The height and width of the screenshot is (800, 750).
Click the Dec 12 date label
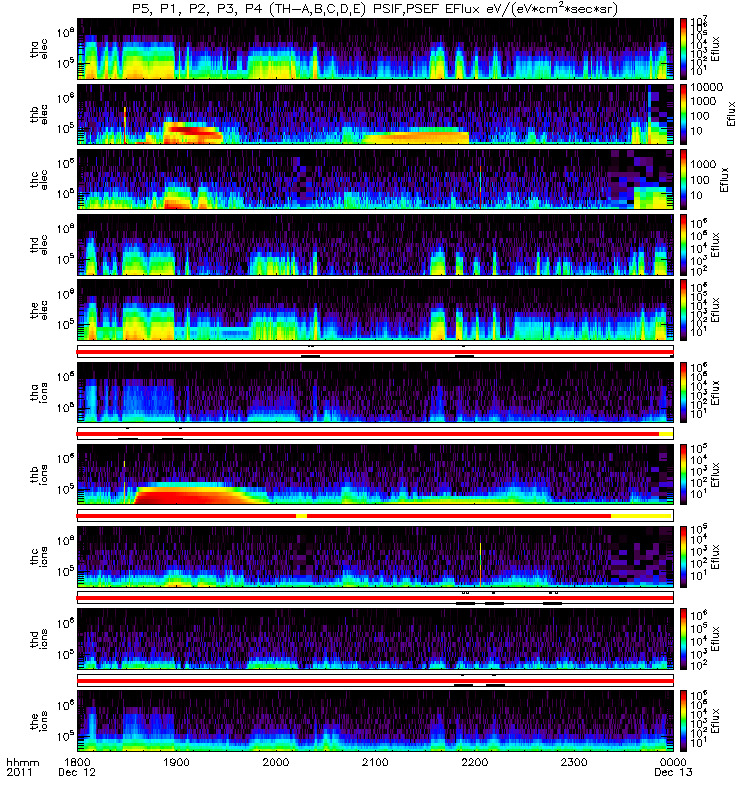point(77,772)
